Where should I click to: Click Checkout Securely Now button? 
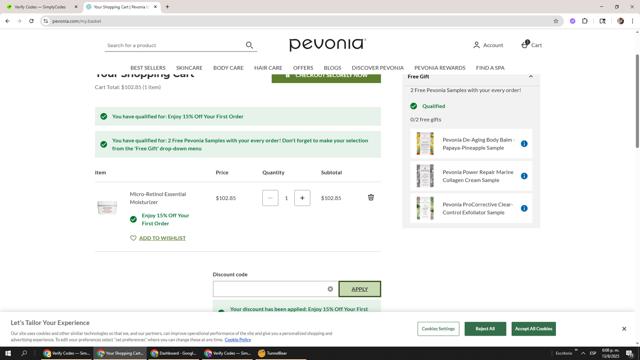point(326,77)
